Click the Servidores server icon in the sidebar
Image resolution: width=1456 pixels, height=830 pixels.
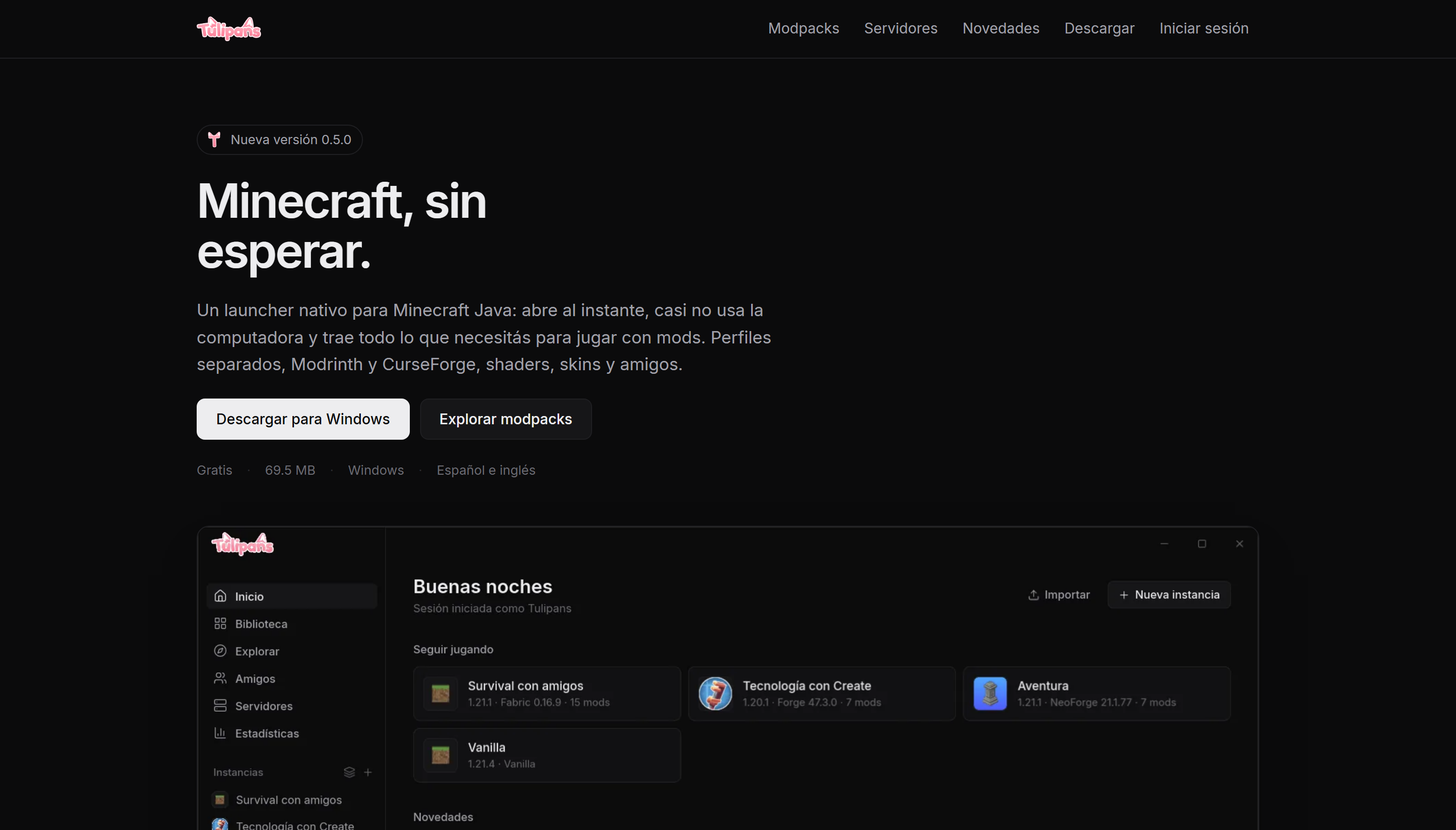coord(220,706)
